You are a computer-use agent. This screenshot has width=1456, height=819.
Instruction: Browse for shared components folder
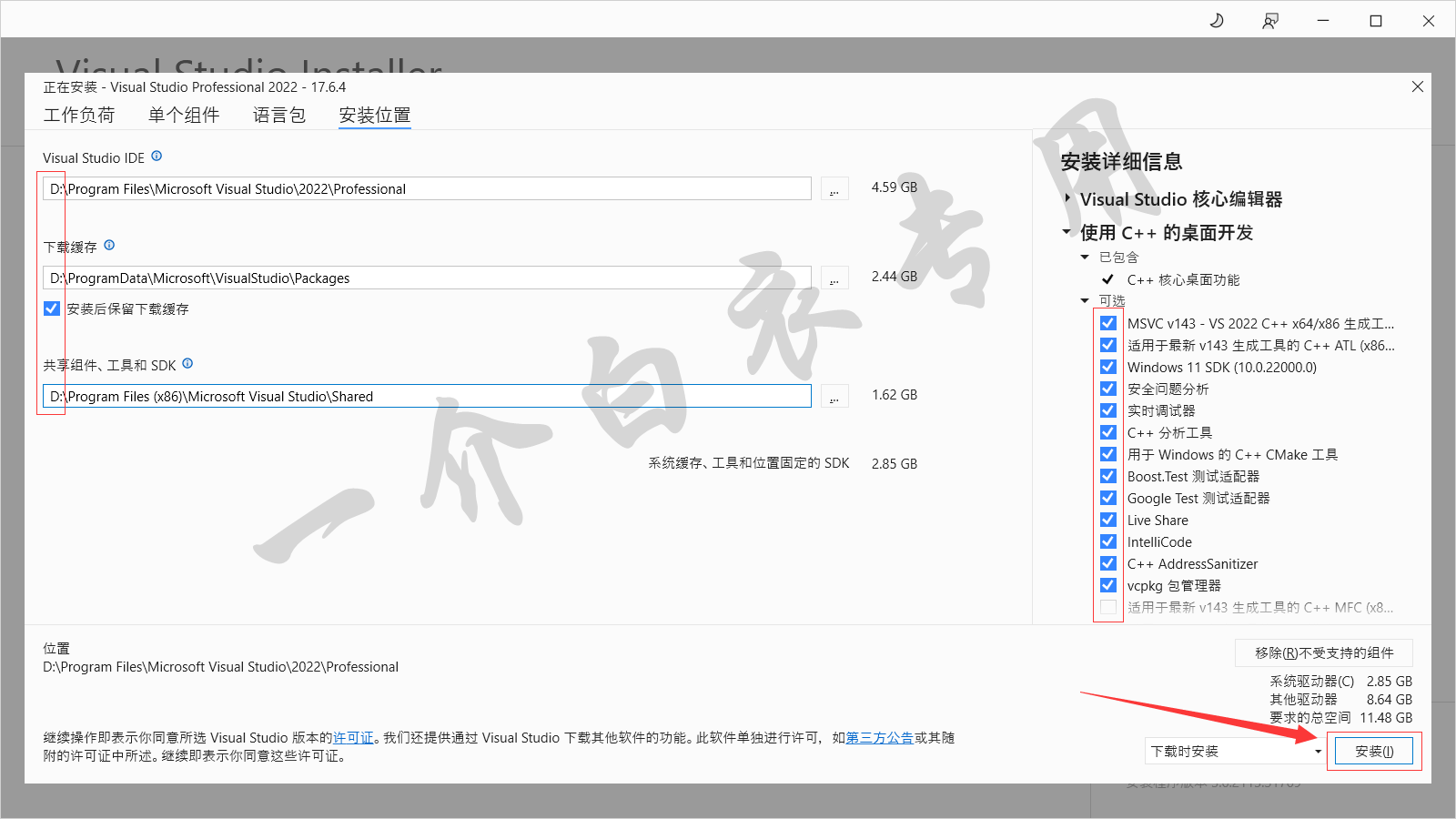[834, 397]
